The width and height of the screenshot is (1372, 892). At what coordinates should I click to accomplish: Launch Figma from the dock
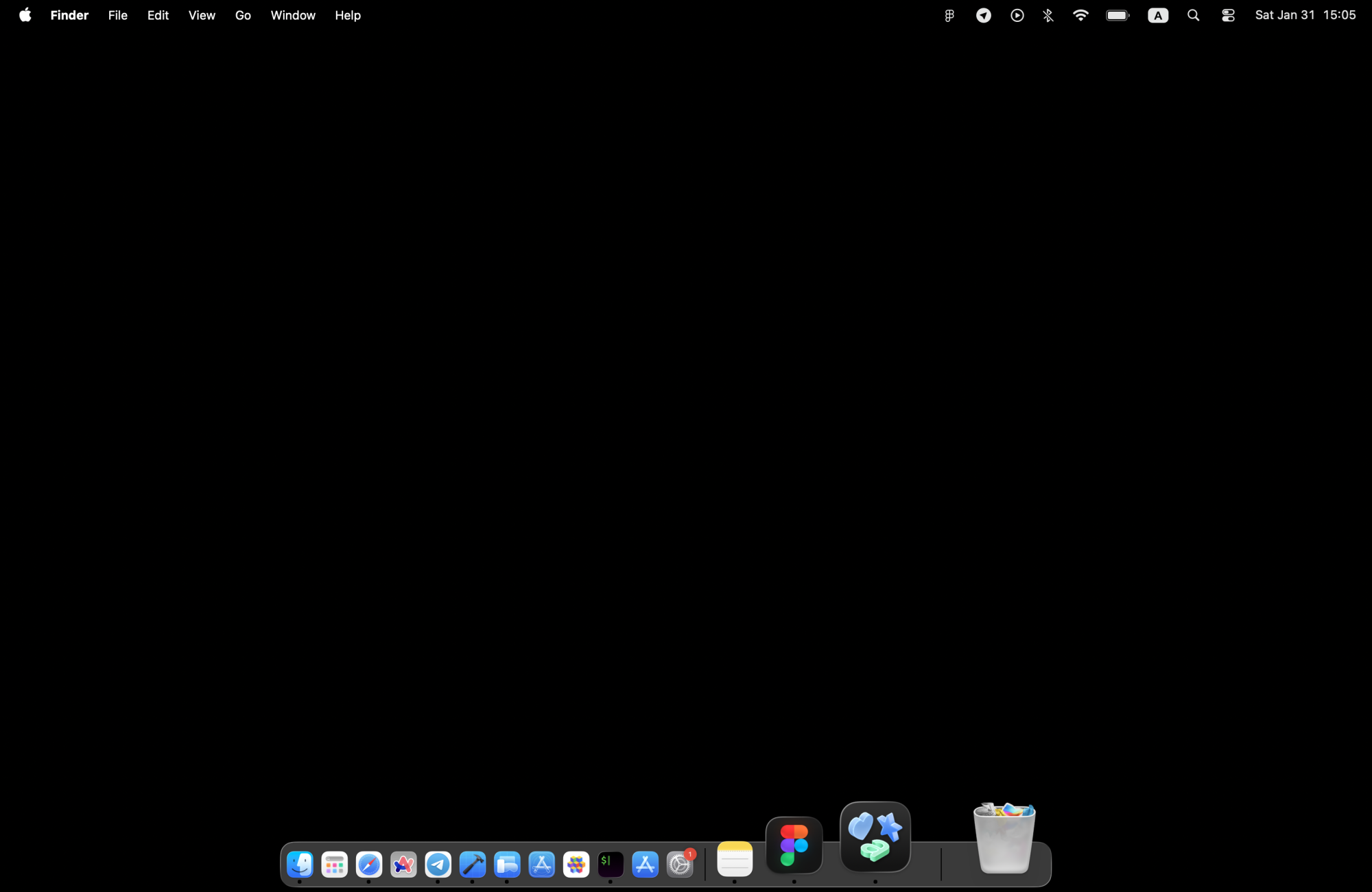[x=794, y=845]
